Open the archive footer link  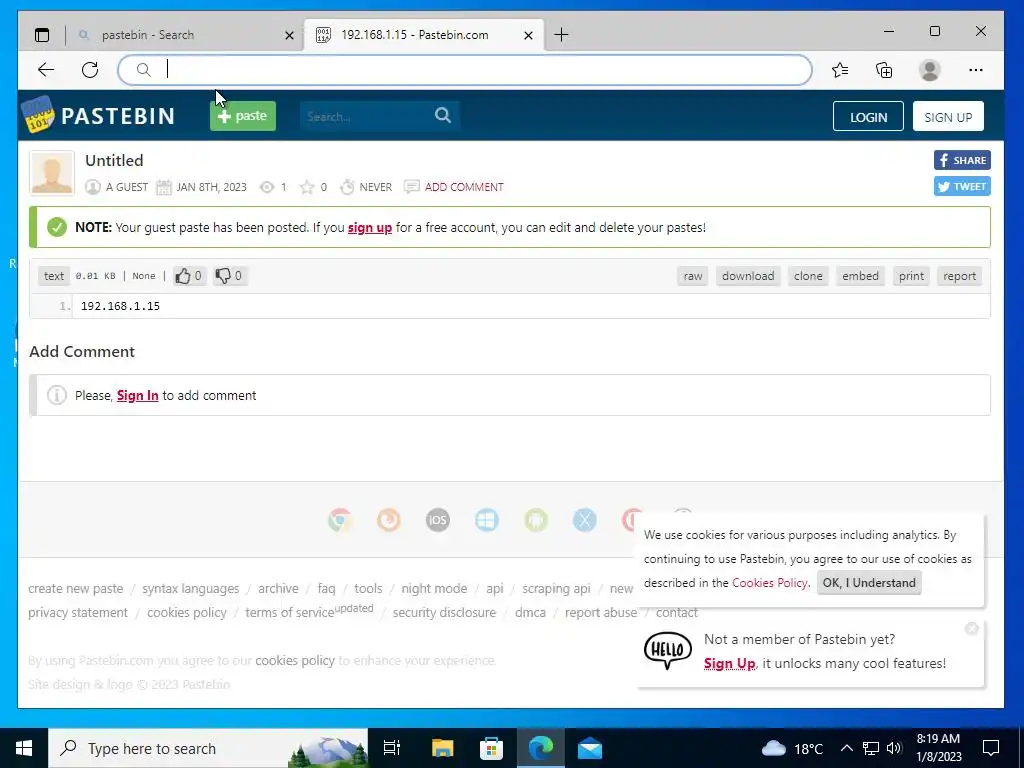click(278, 588)
